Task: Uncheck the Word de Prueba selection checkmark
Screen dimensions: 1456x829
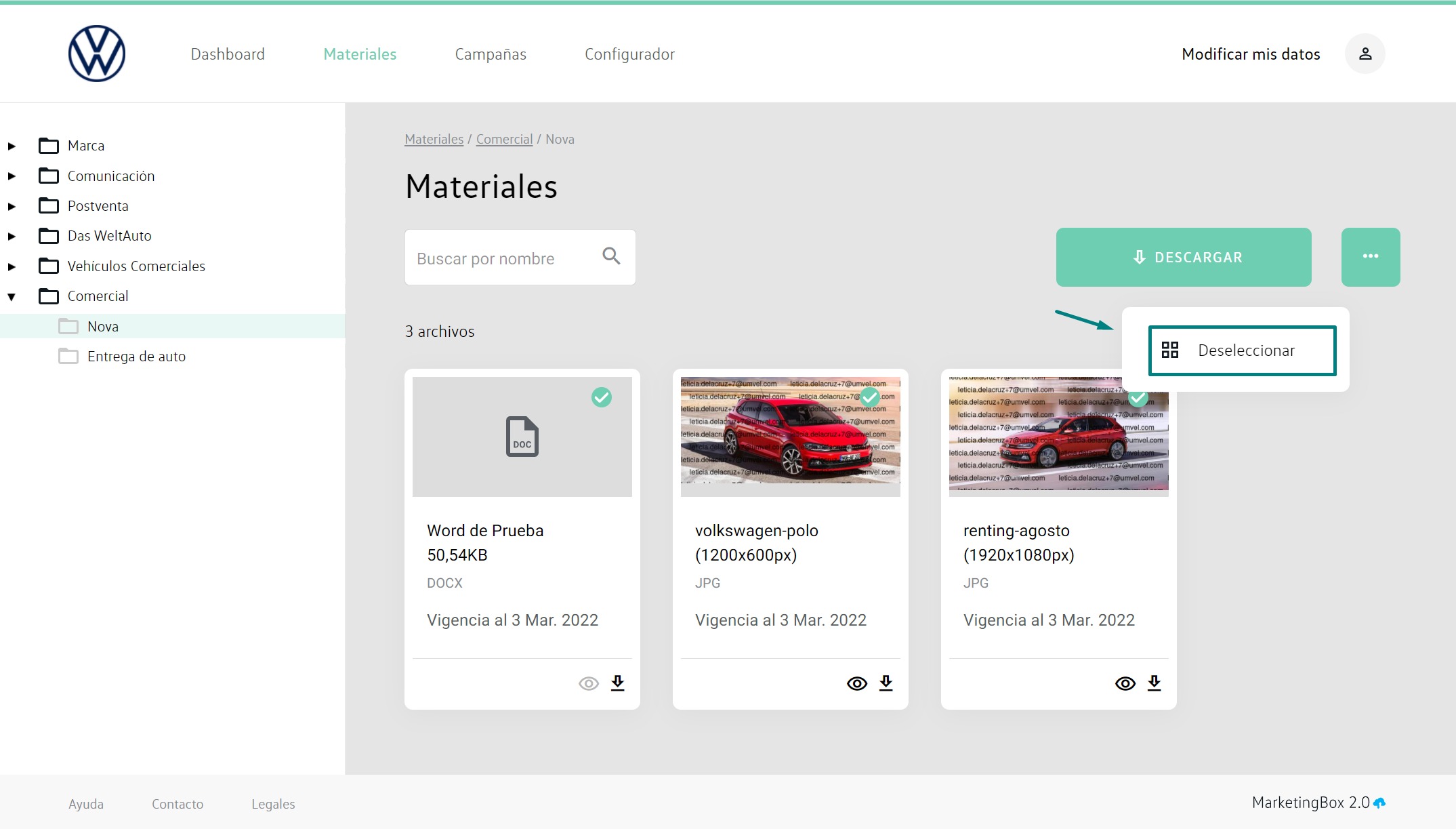Action: 601,397
